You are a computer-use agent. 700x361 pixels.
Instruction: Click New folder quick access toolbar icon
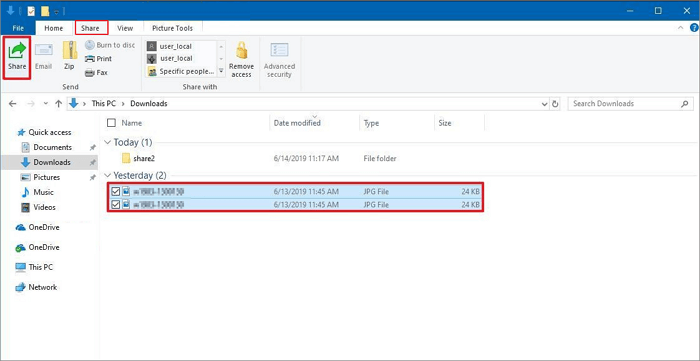pyautogui.click(x=45, y=11)
